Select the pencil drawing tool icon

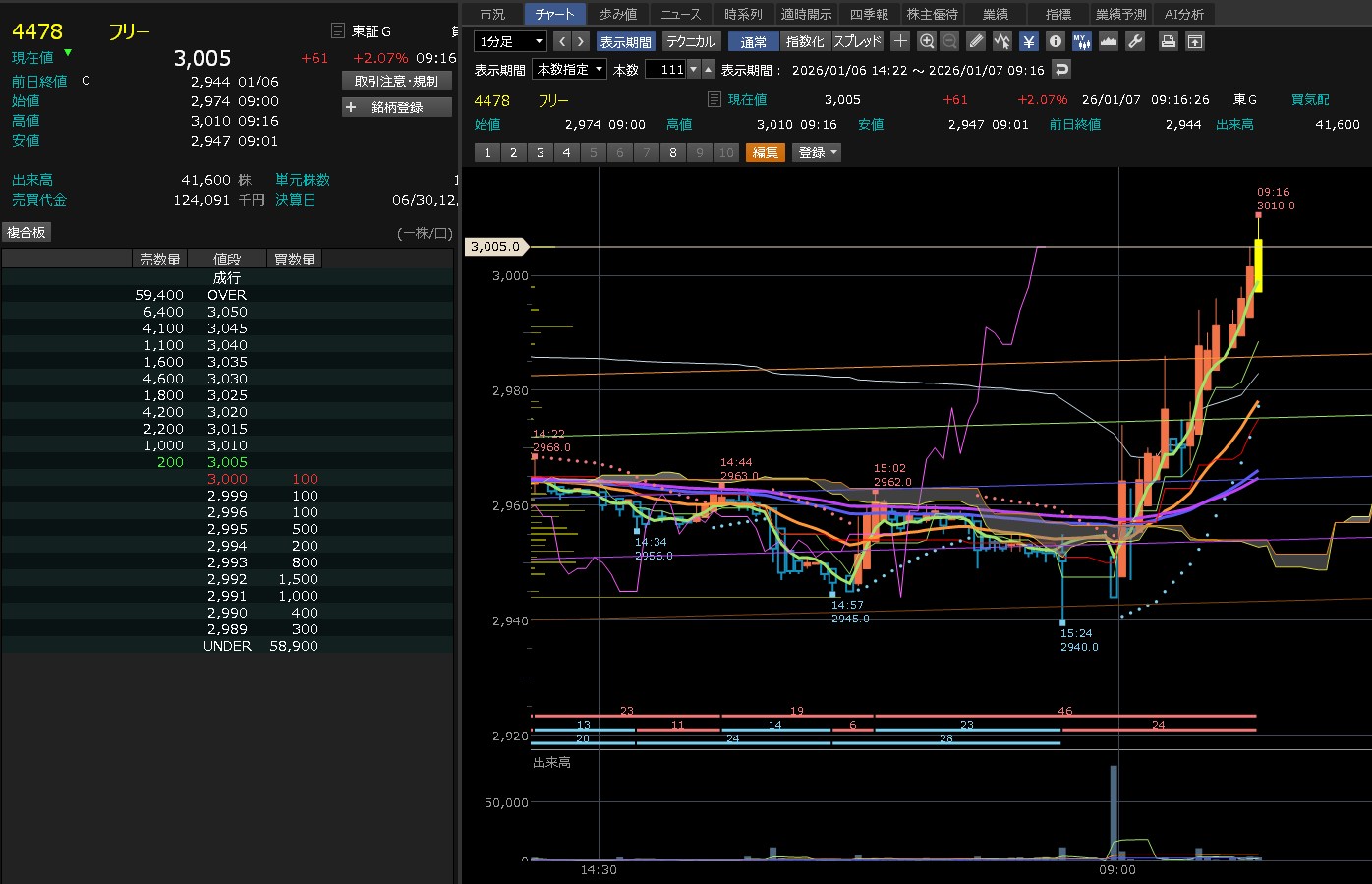(976, 41)
